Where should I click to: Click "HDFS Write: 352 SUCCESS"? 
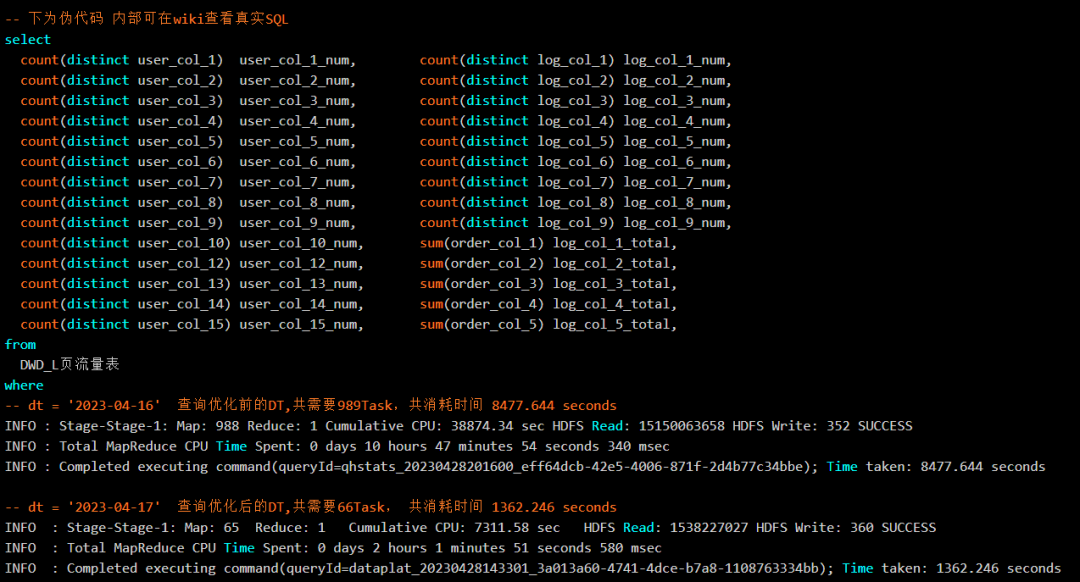822,426
